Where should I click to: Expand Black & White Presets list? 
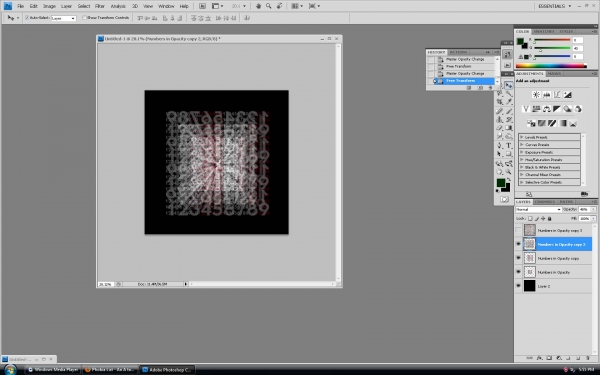coord(522,167)
